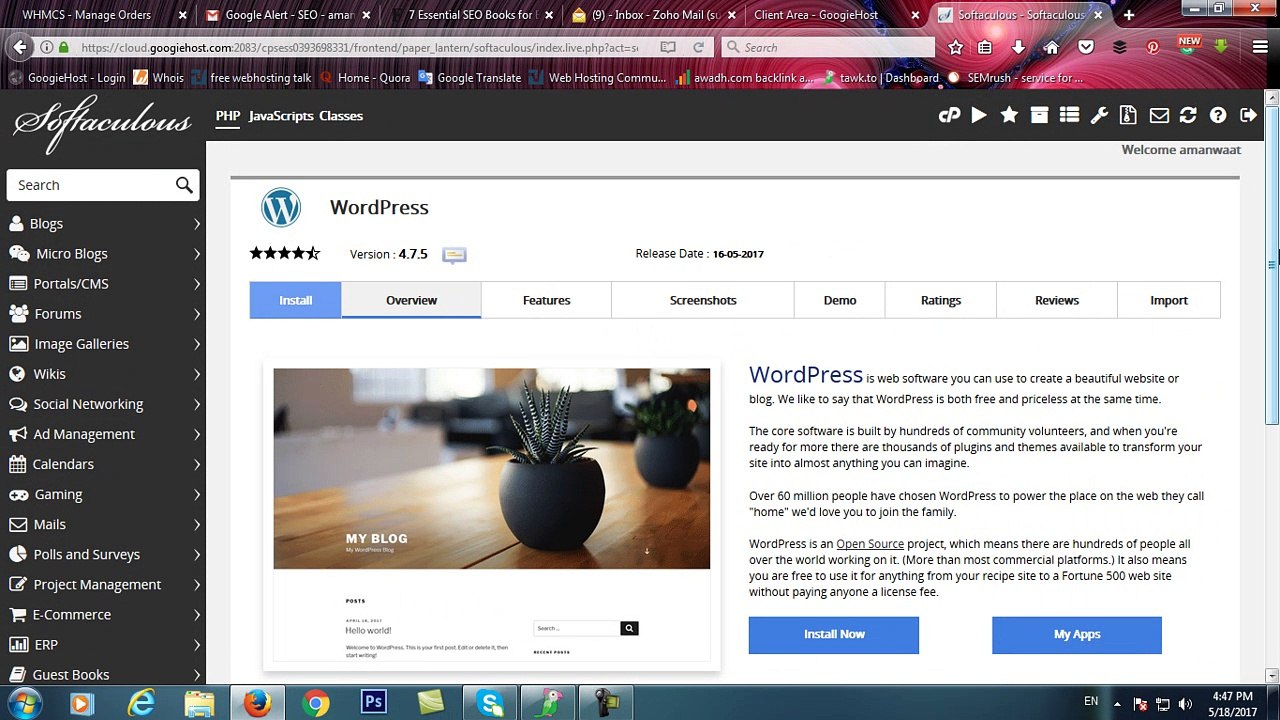Click the My Apps button
The width and height of the screenshot is (1280, 720).
pos(1077,635)
